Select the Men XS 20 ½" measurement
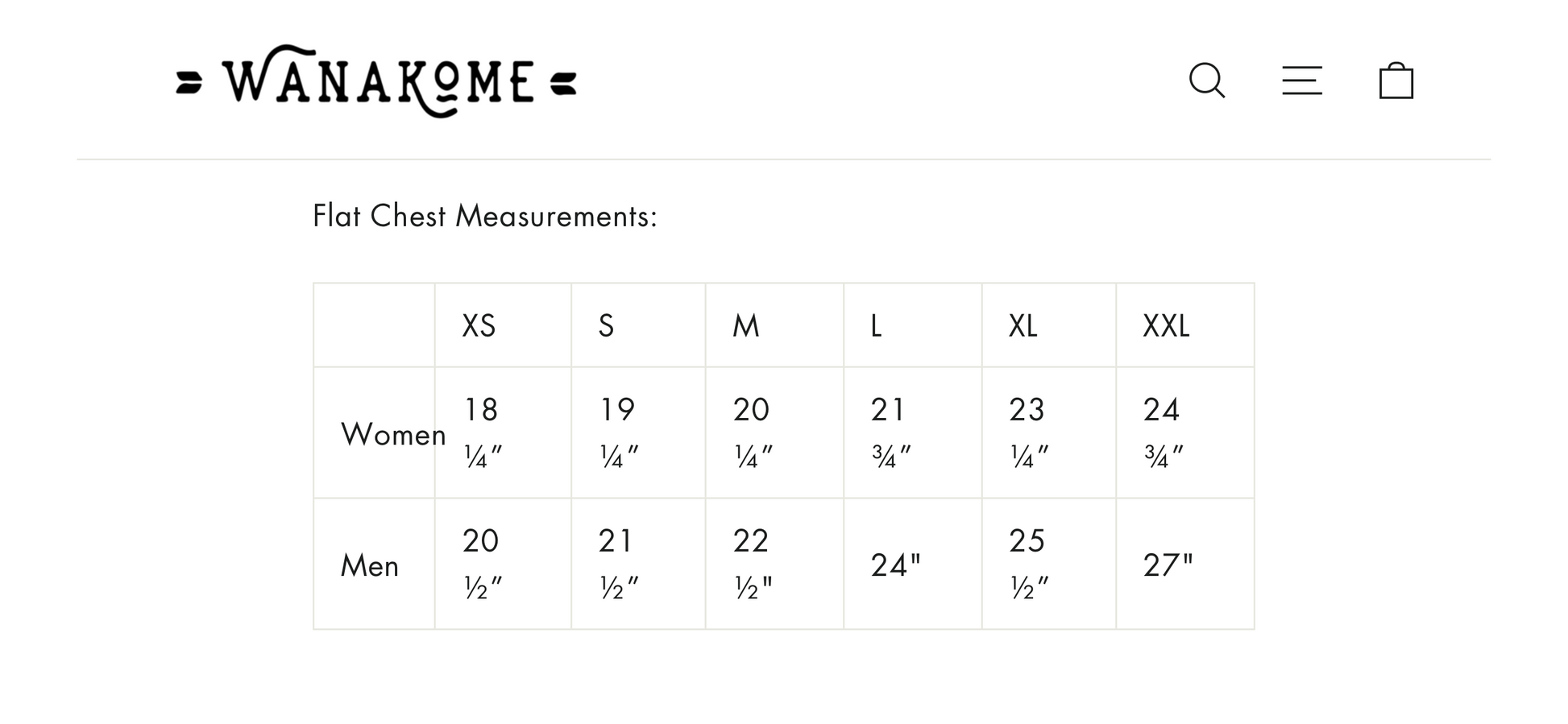1568x724 pixels. (483, 564)
